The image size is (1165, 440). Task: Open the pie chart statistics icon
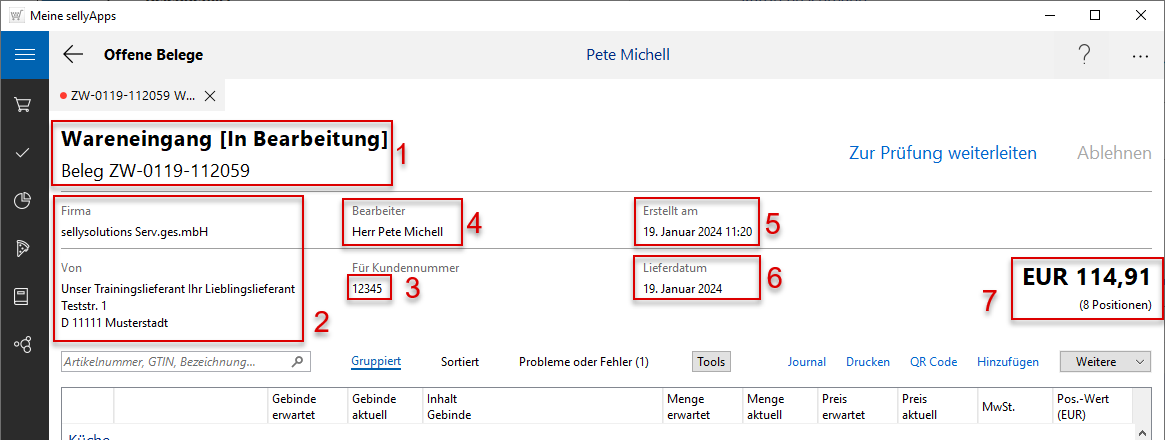coord(23,200)
